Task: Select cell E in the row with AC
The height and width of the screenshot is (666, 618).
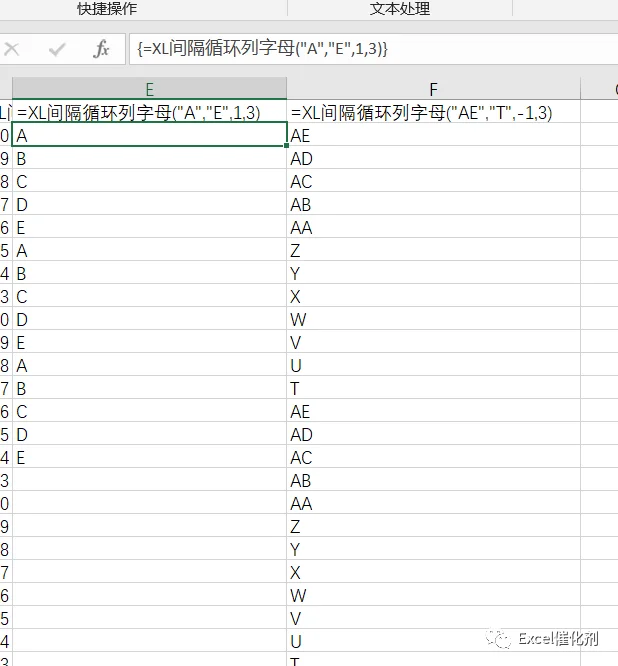Action: (x=150, y=457)
